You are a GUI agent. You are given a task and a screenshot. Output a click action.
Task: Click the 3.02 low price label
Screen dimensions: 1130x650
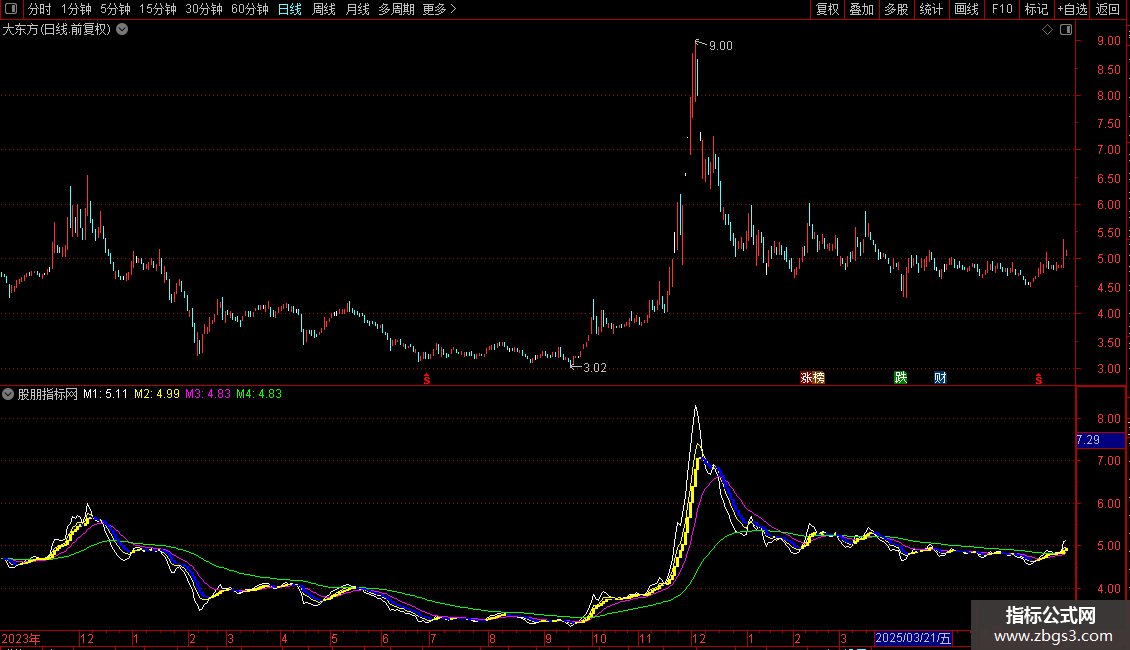point(595,368)
